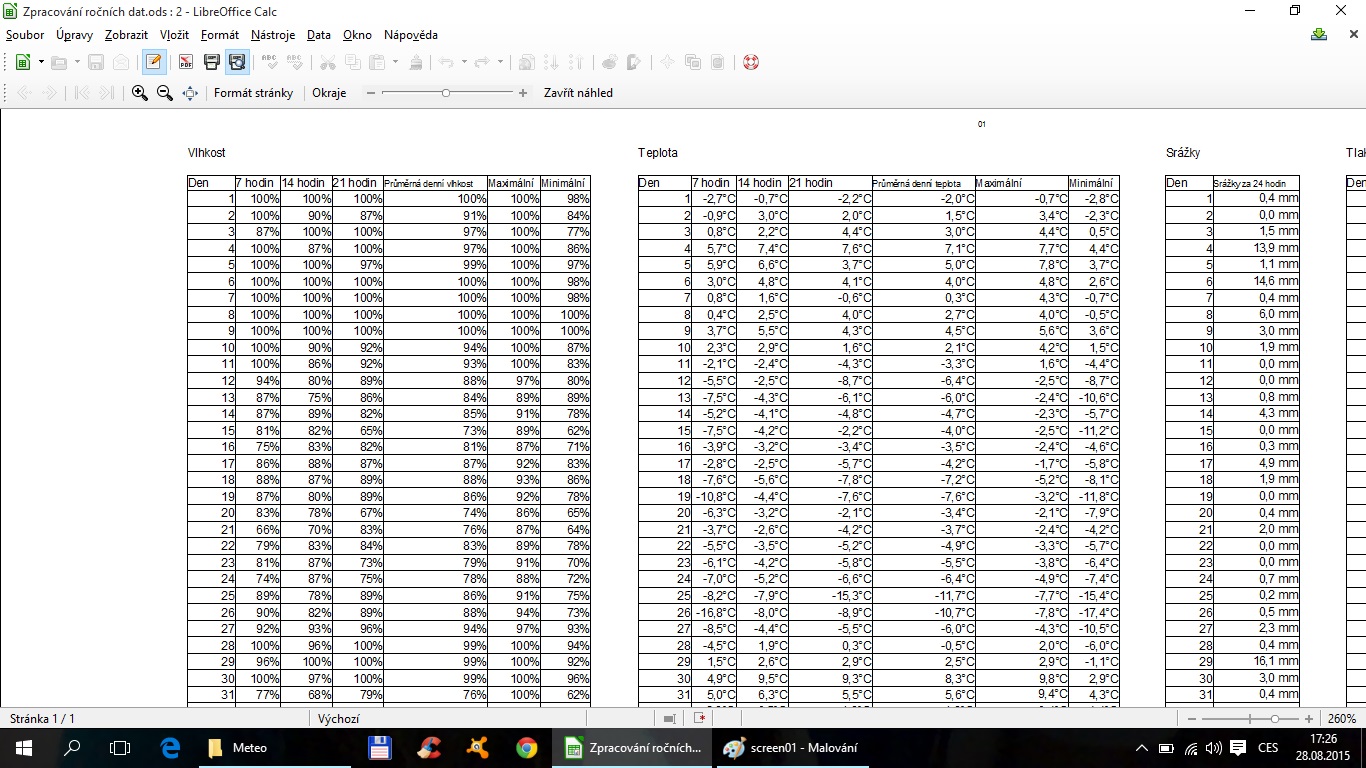Viewport: 1366px width, 768px height.
Task: Click the Print icon in toolbar
Action: coord(211,62)
